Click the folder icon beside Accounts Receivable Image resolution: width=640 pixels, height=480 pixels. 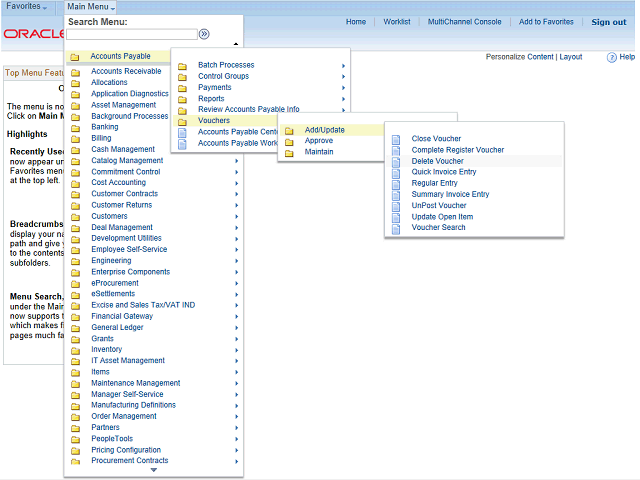click(75, 72)
